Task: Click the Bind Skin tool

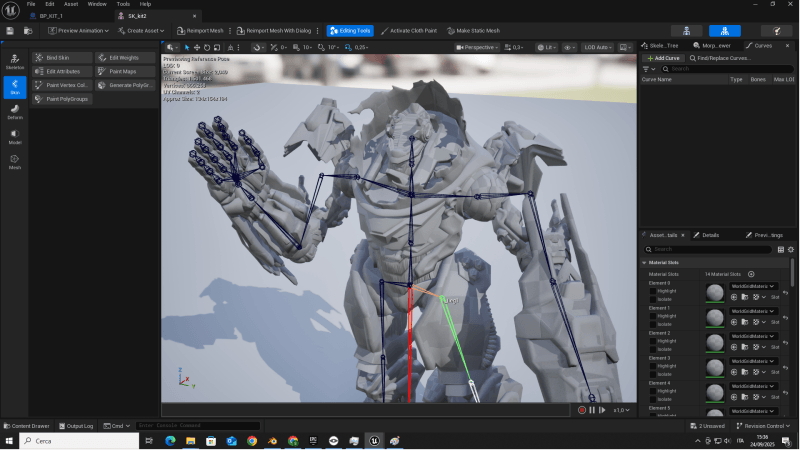Action: coord(62,58)
